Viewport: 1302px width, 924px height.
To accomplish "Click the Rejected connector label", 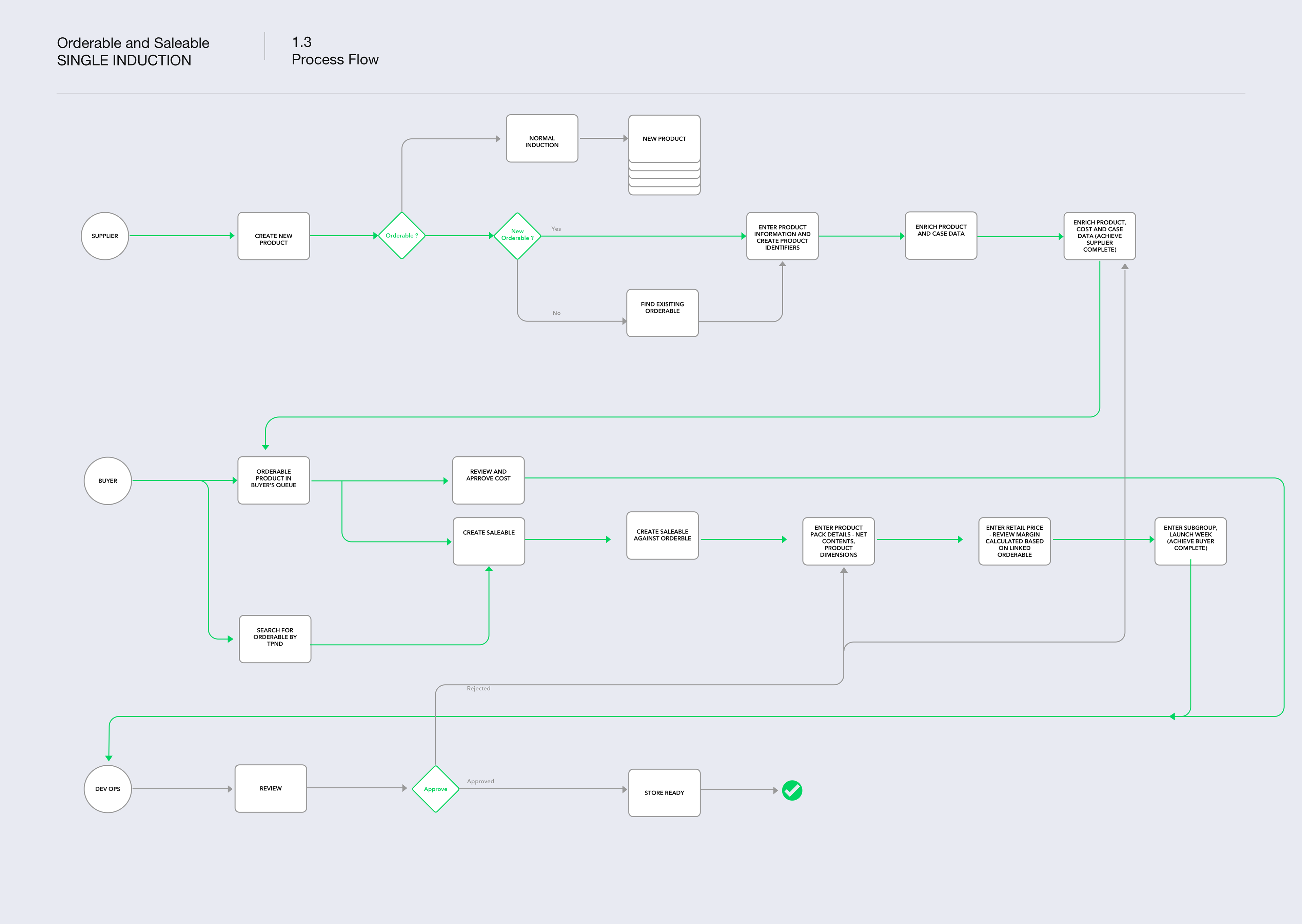I will [478, 688].
